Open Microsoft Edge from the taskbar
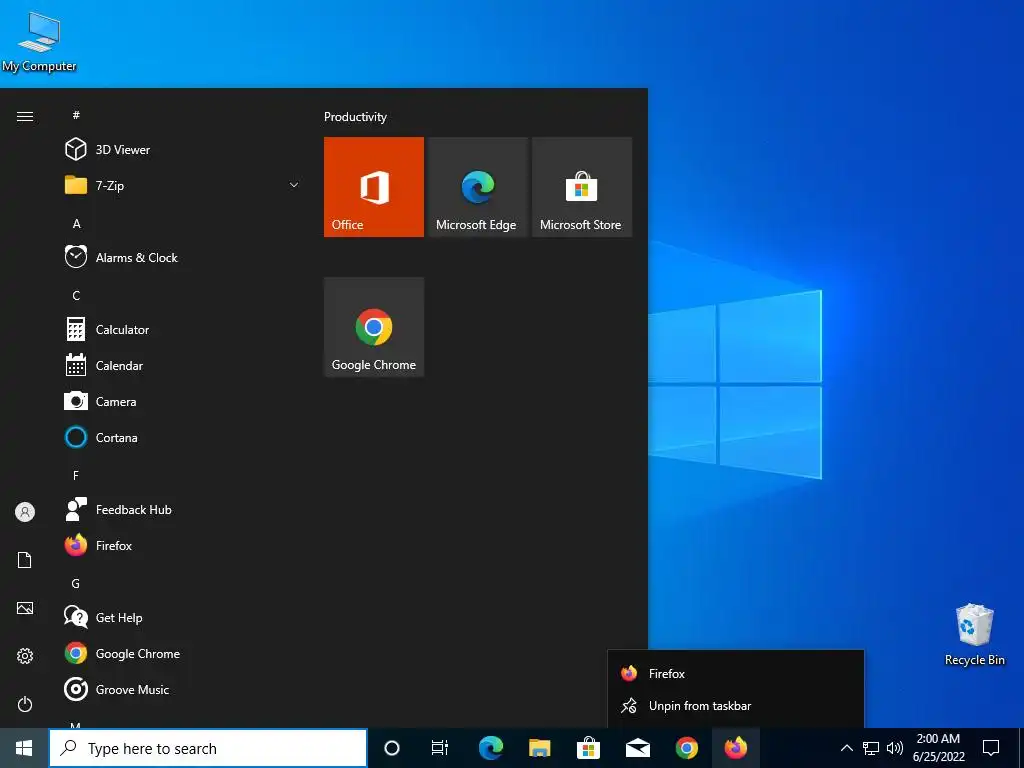The height and width of the screenshot is (768, 1024). click(x=490, y=748)
